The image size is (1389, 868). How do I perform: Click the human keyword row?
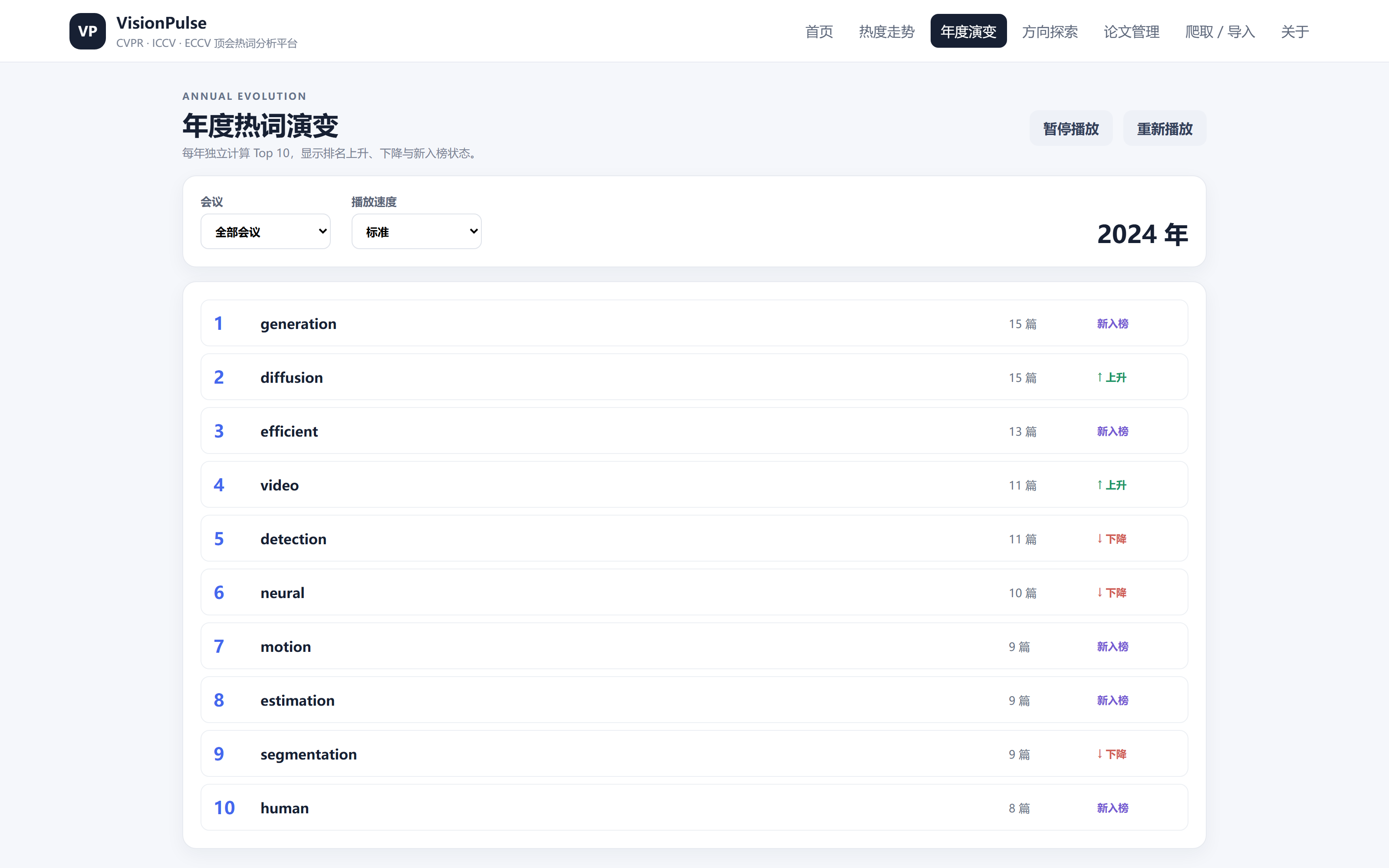pyautogui.click(x=694, y=808)
